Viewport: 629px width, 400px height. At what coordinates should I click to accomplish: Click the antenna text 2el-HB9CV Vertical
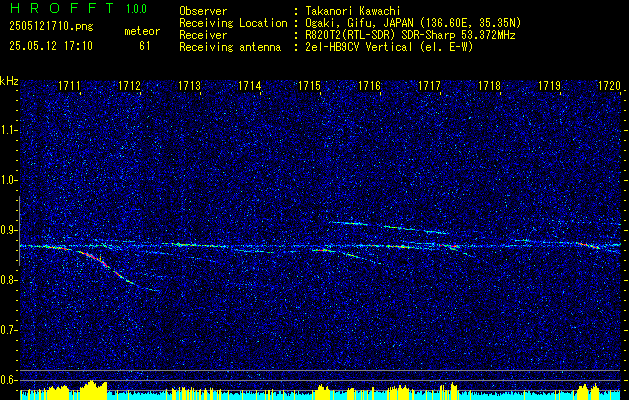tap(359, 47)
